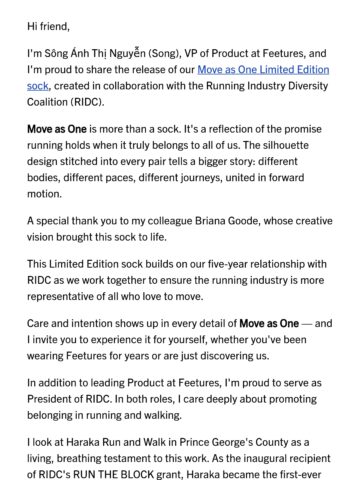The height and width of the screenshot is (480, 360).
Task: Click the underlined word "sock" in the link
Action: click(38, 86)
